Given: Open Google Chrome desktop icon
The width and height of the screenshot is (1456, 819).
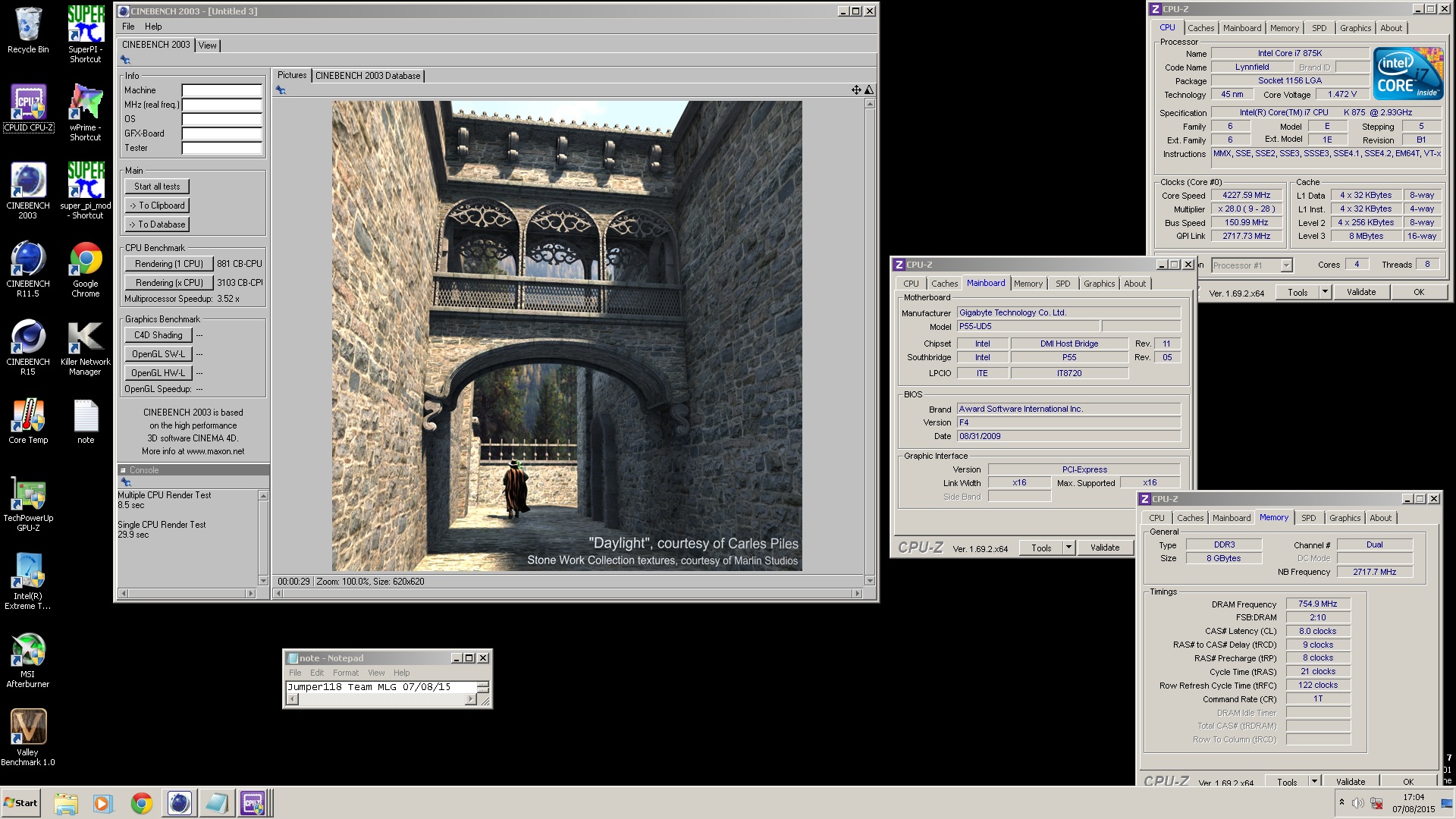Looking at the screenshot, I should click(86, 268).
